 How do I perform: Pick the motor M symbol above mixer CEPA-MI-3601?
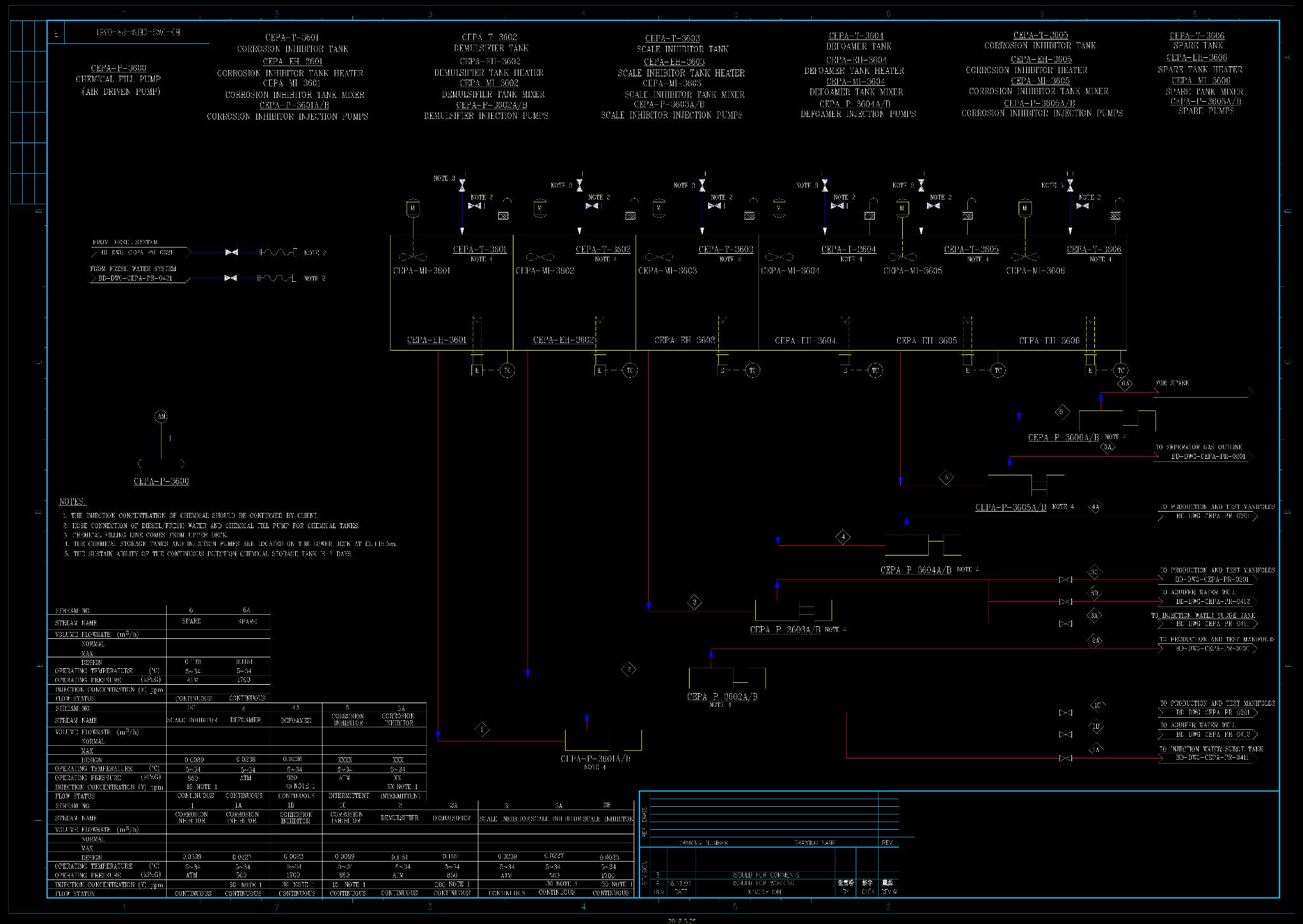pyautogui.click(x=414, y=209)
